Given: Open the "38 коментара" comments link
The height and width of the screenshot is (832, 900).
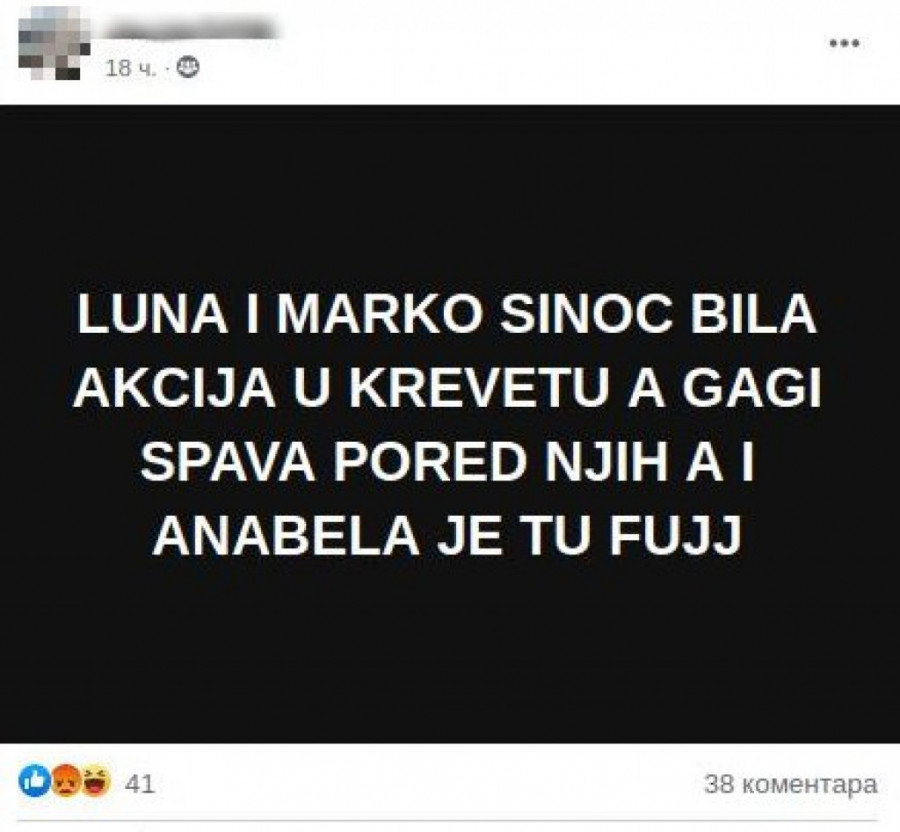Looking at the screenshot, I should (x=791, y=784).
